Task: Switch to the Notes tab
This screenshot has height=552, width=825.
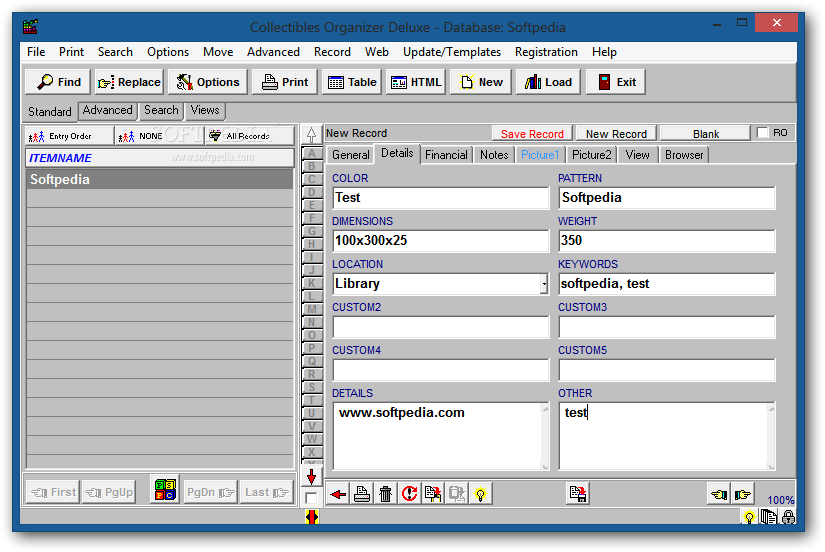Action: tap(494, 155)
